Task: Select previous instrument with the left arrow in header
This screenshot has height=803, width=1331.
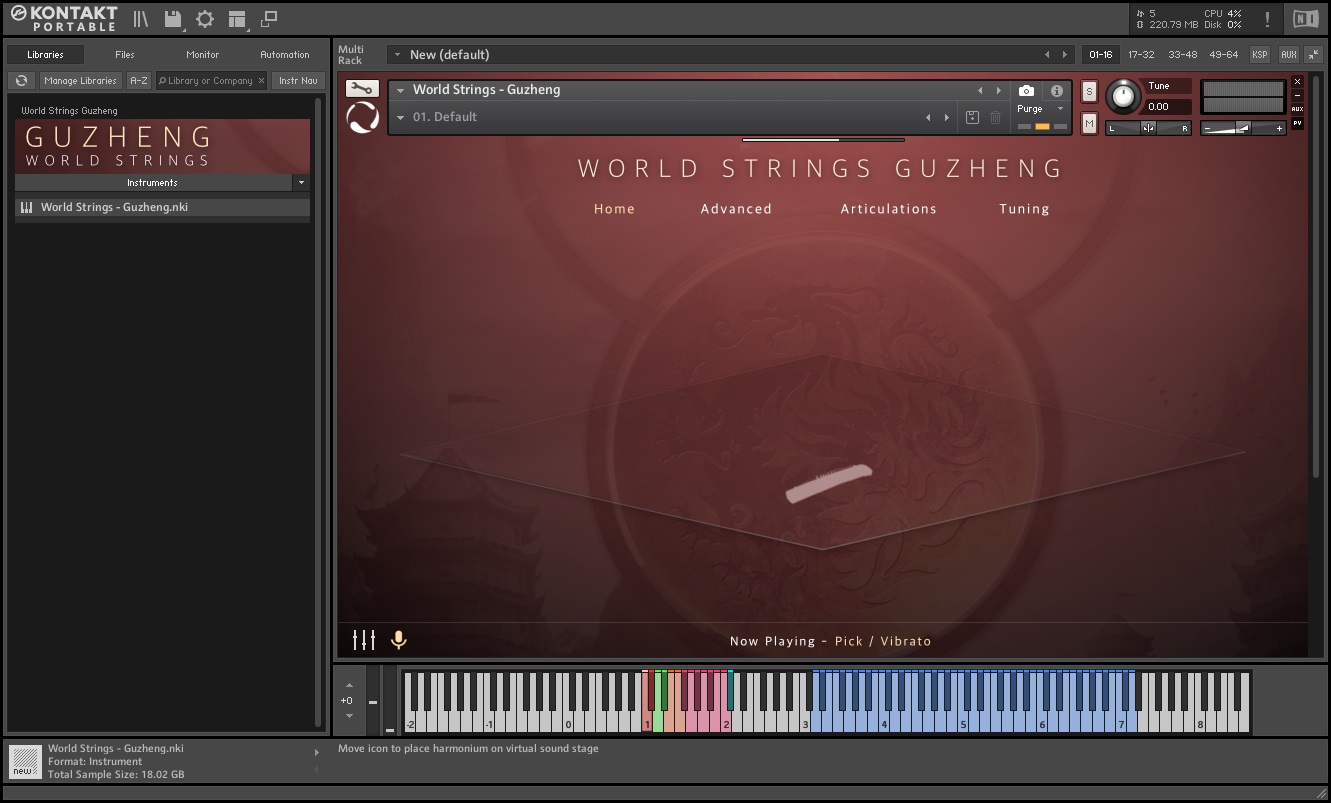Action: click(x=980, y=90)
